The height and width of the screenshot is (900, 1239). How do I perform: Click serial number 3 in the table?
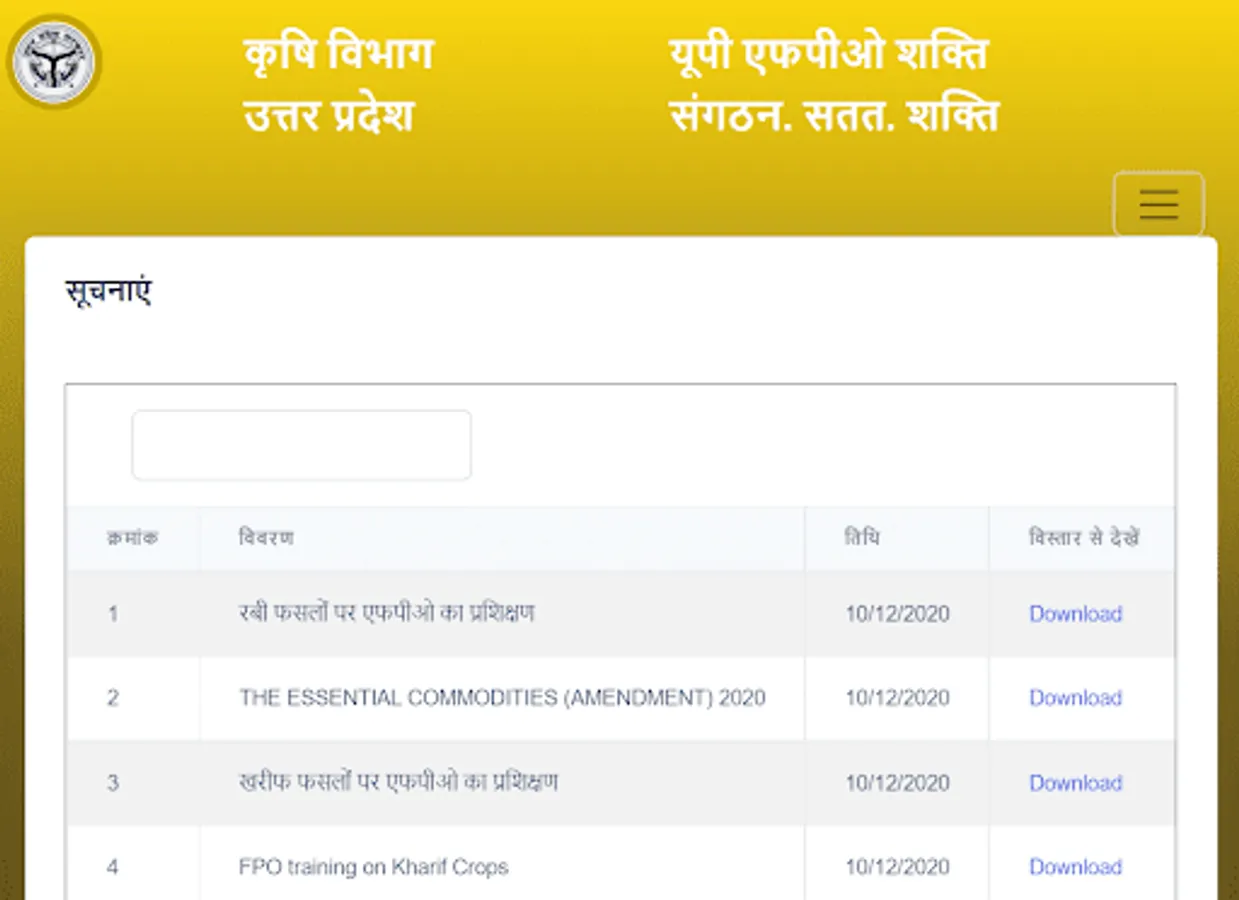coord(112,783)
